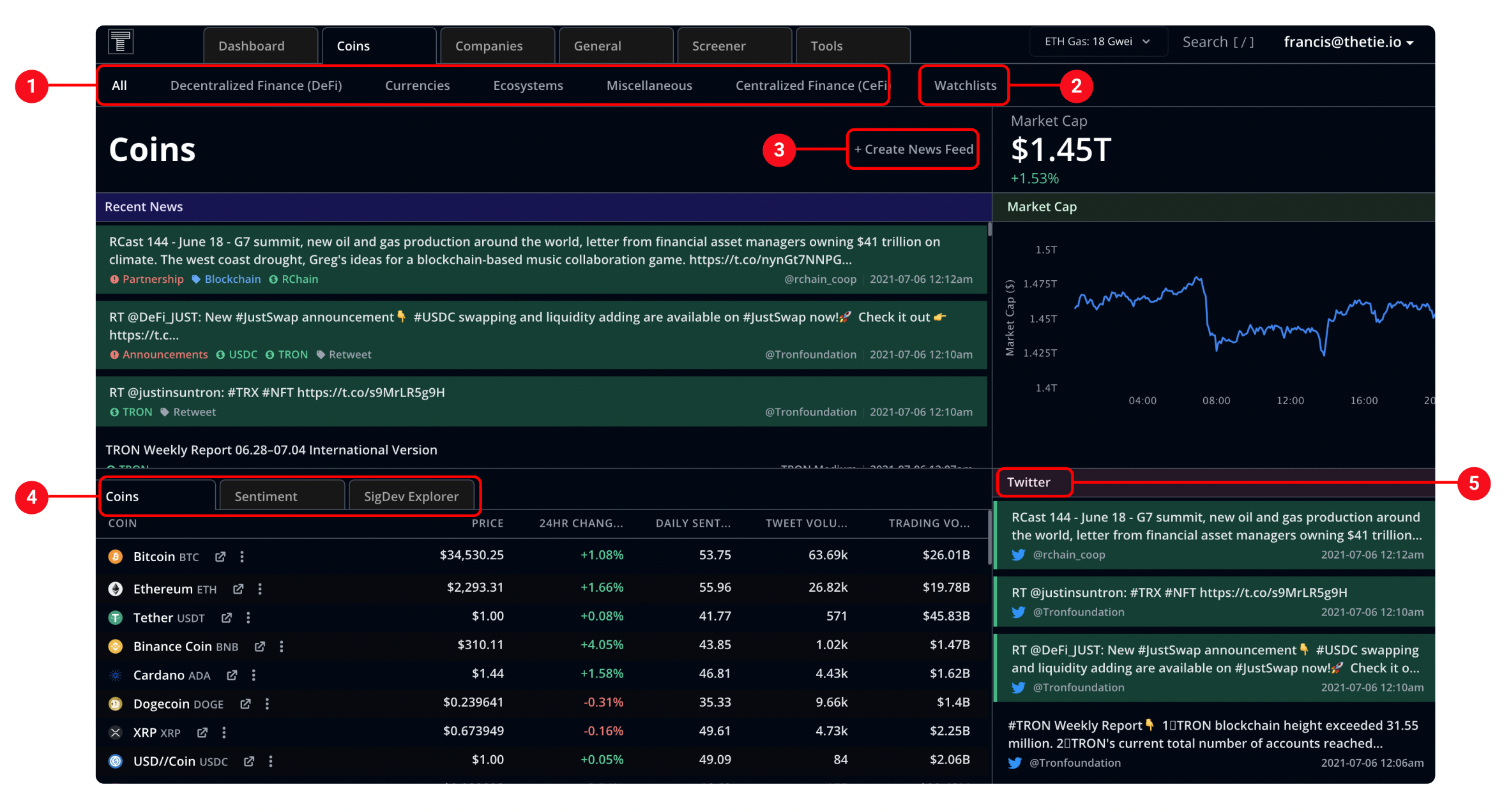Open Ethereum row three-dot menu

click(x=260, y=589)
